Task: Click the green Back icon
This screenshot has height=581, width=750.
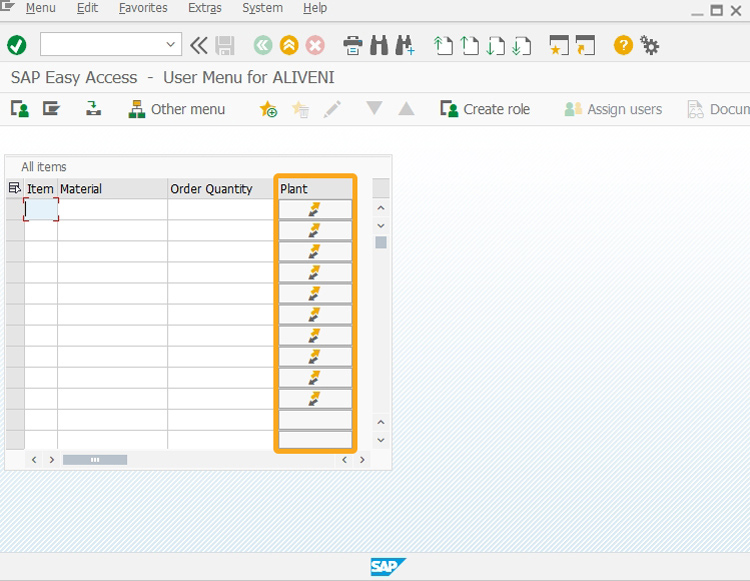Action: pyautogui.click(x=263, y=45)
